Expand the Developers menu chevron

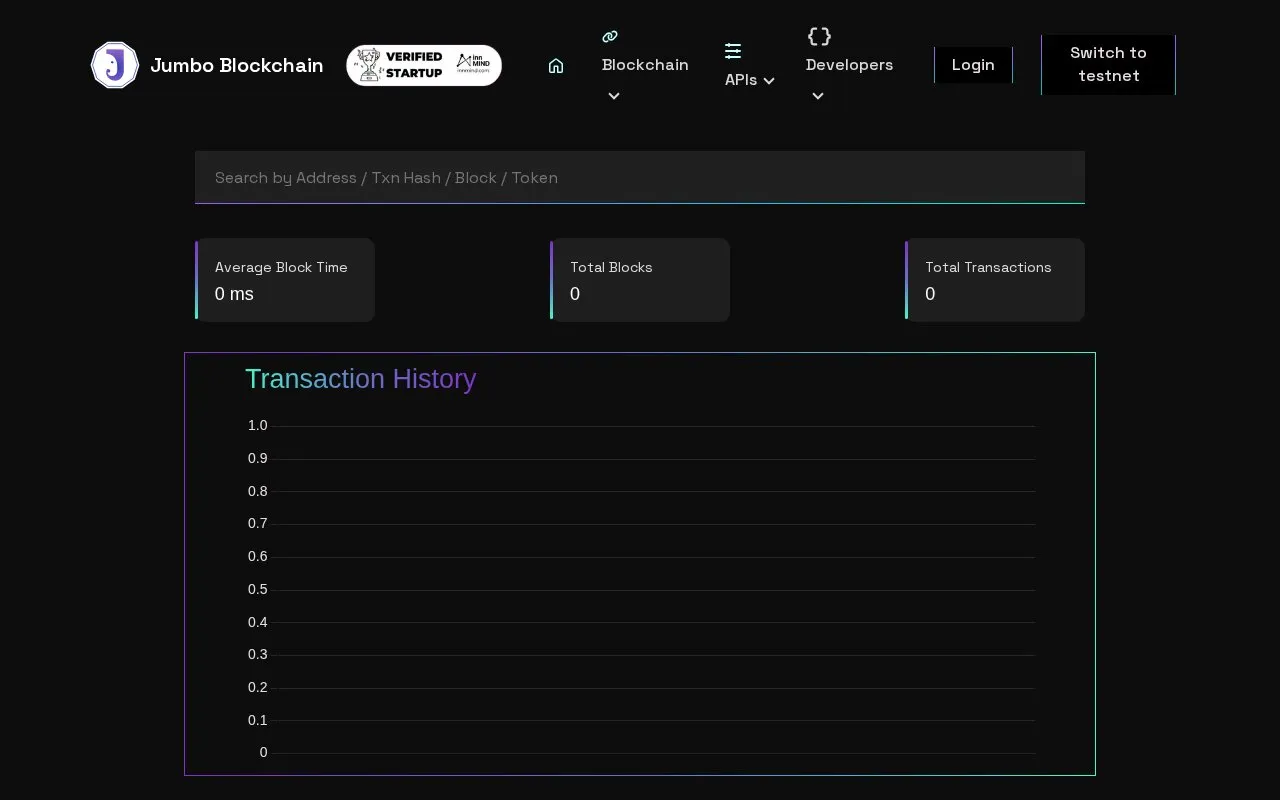click(818, 96)
